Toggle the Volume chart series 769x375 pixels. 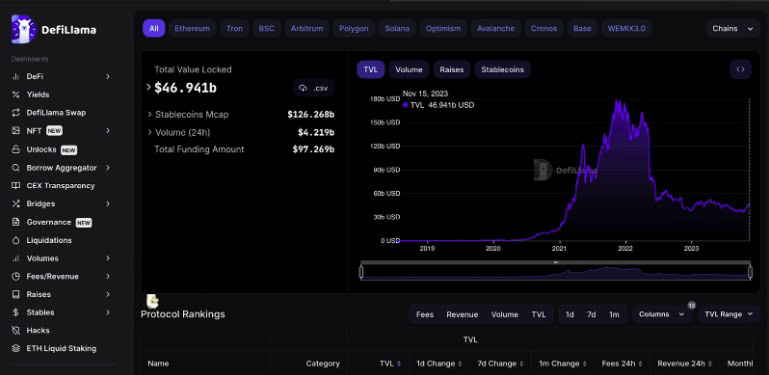click(x=409, y=70)
